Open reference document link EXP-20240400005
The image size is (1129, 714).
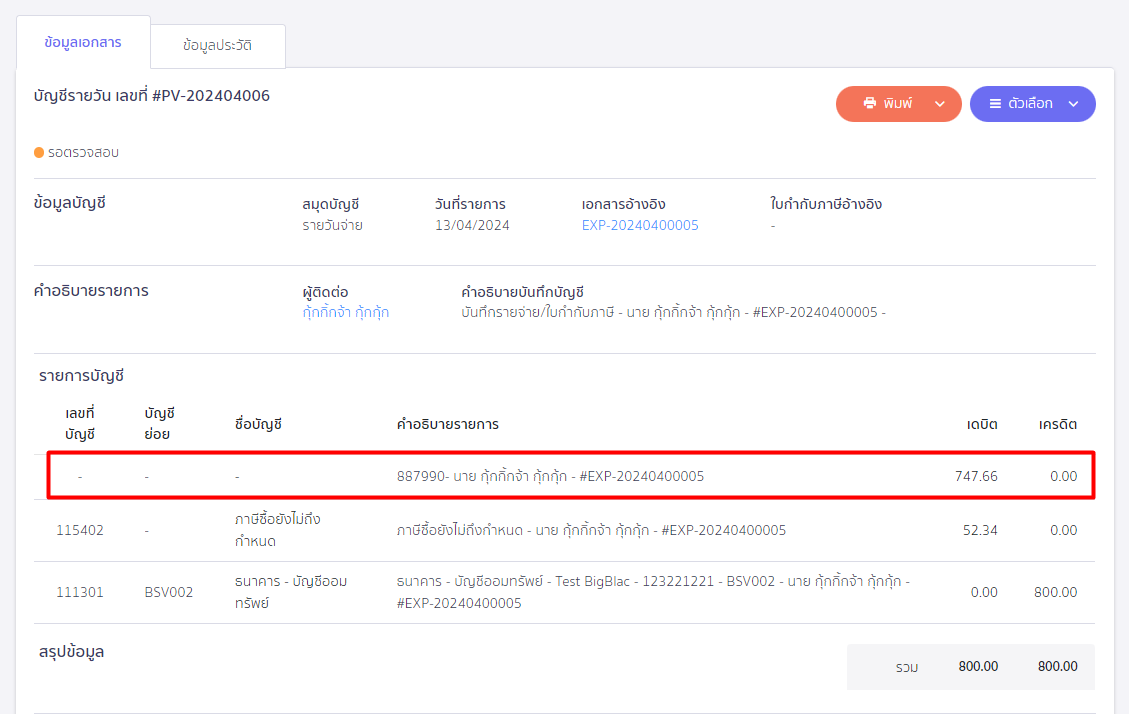(x=640, y=225)
